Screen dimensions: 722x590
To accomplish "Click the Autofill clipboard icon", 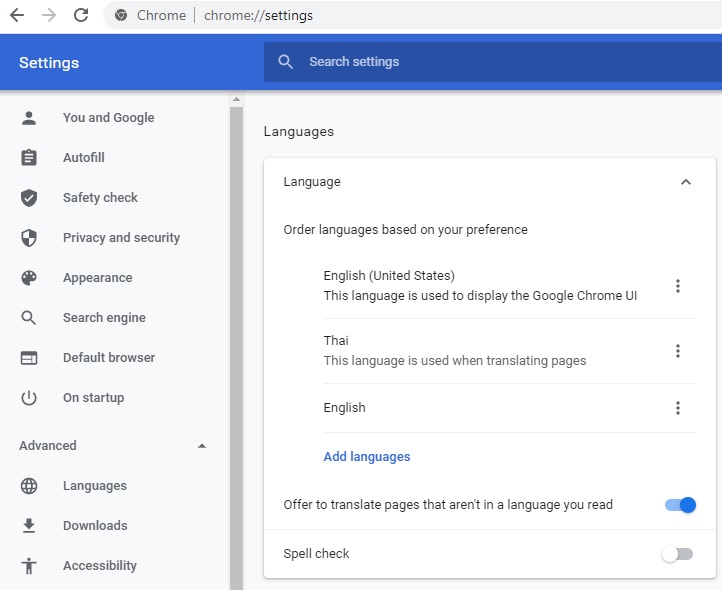I will [x=29, y=158].
